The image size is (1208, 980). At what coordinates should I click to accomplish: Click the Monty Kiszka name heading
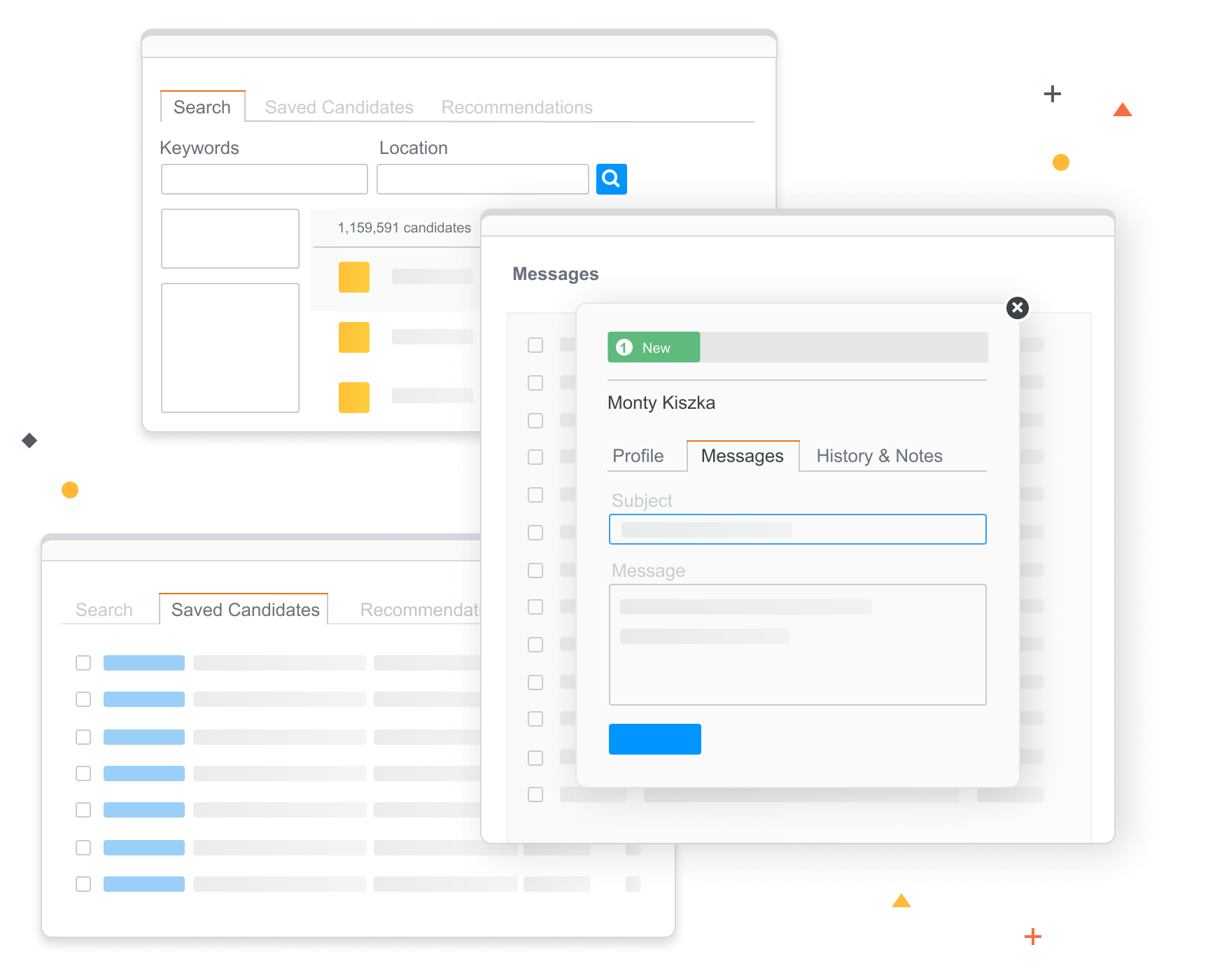661,402
